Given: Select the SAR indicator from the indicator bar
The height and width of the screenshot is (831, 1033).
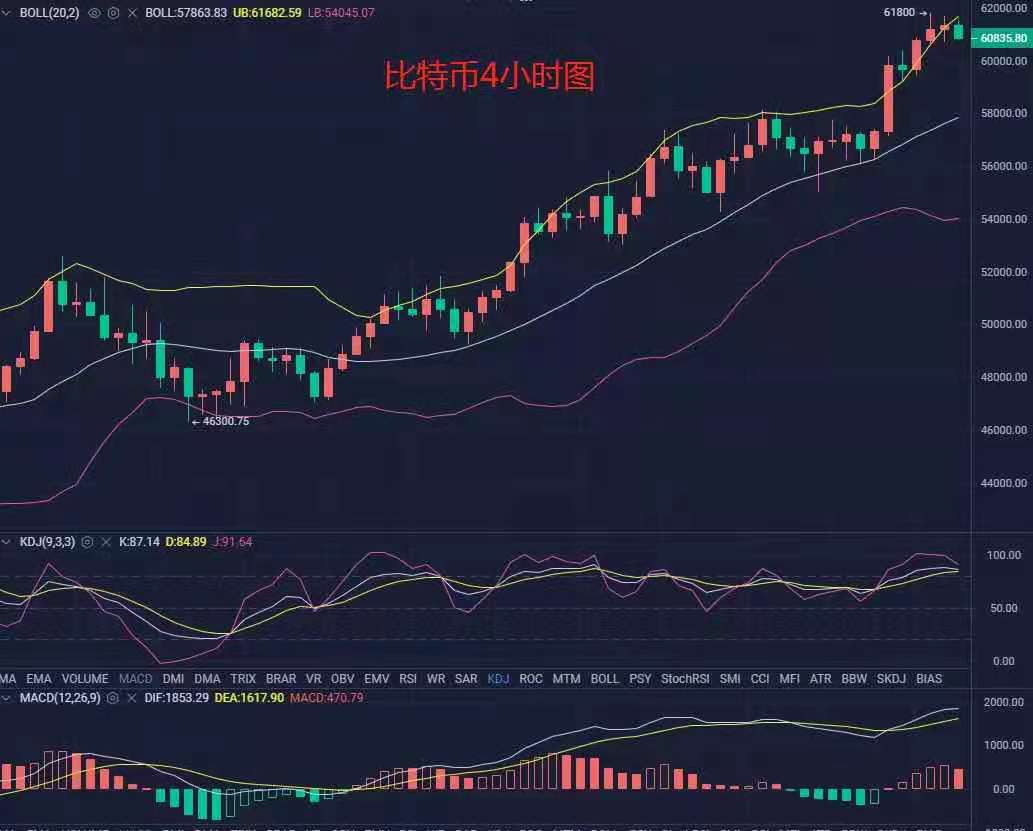Looking at the screenshot, I should tap(466, 678).
